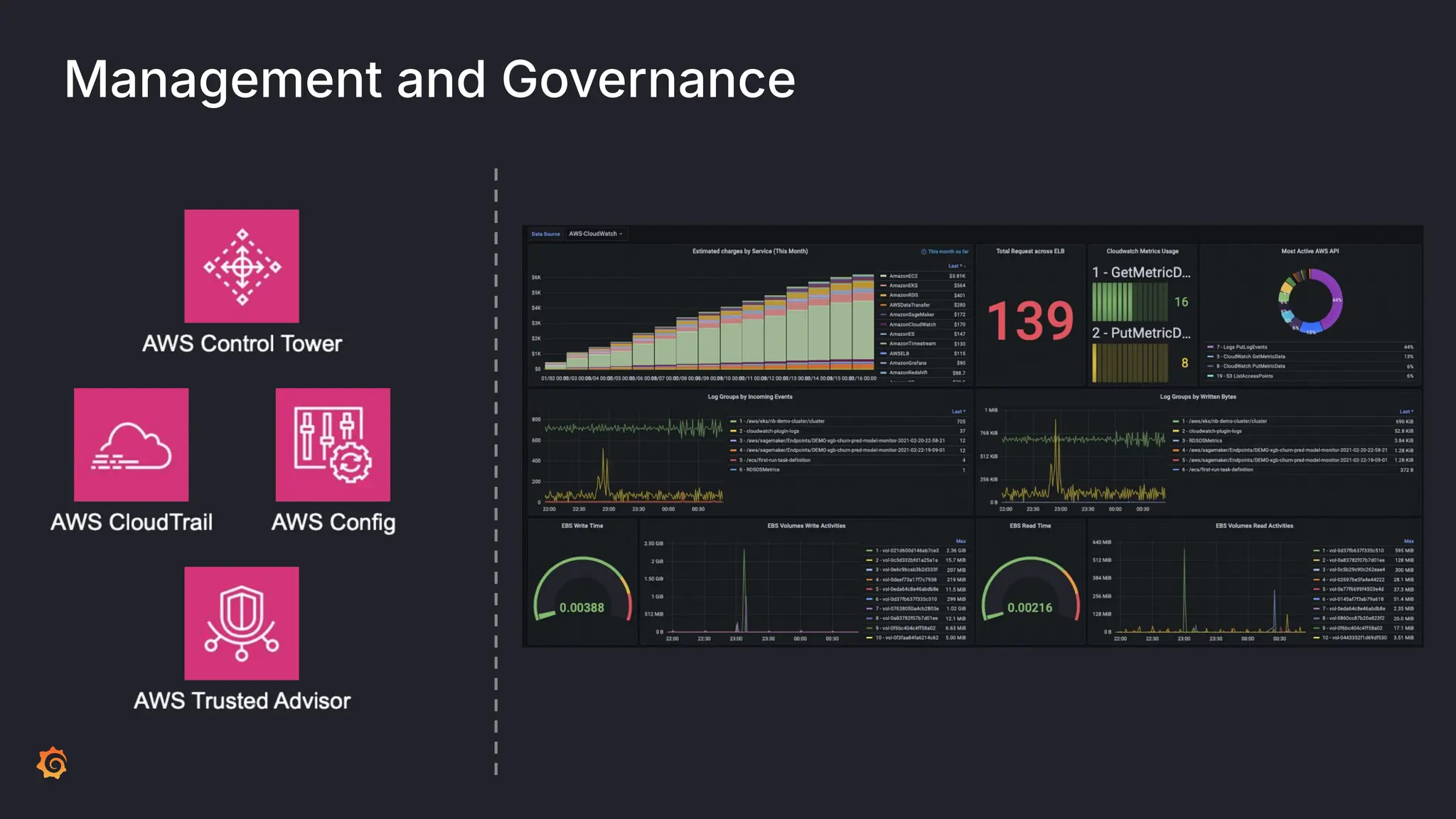This screenshot has width=1456, height=819.
Task: Open the 'Last *' sort in Written Bytes legend
Action: (x=1406, y=412)
